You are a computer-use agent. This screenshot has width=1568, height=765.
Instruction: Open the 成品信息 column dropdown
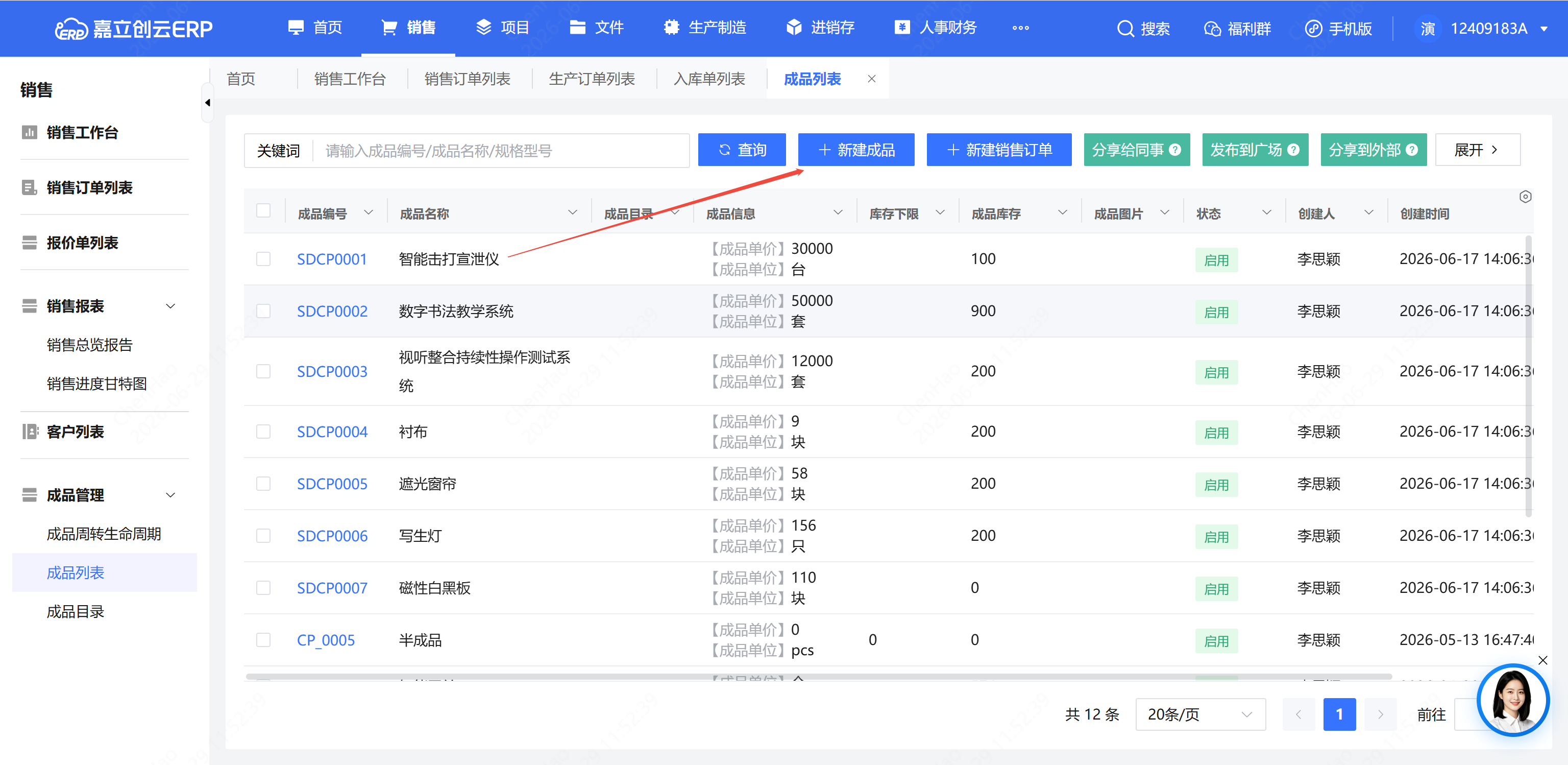point(838,212)
